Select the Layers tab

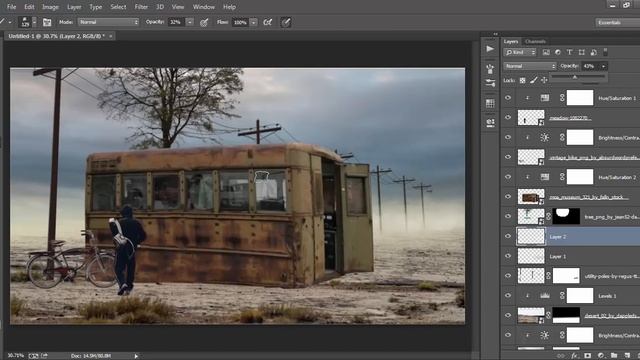pyautogui.click(x=511, y=41)
